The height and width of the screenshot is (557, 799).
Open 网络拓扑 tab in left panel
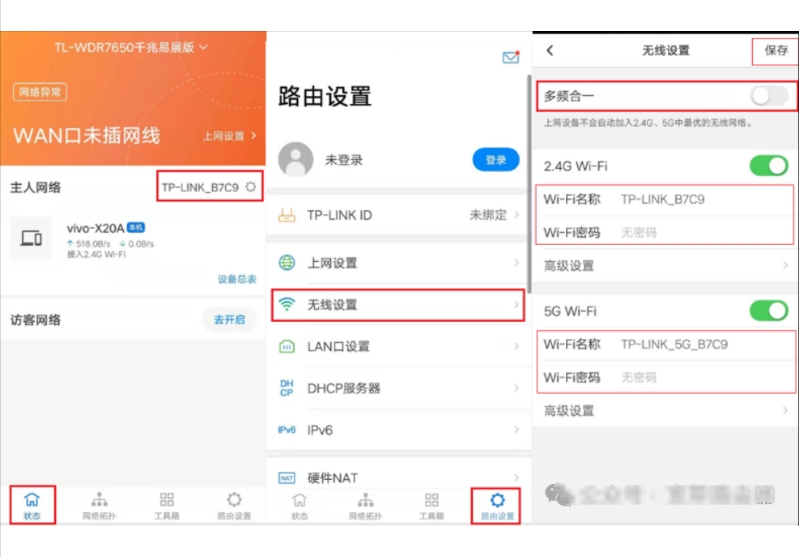(99, 506)
